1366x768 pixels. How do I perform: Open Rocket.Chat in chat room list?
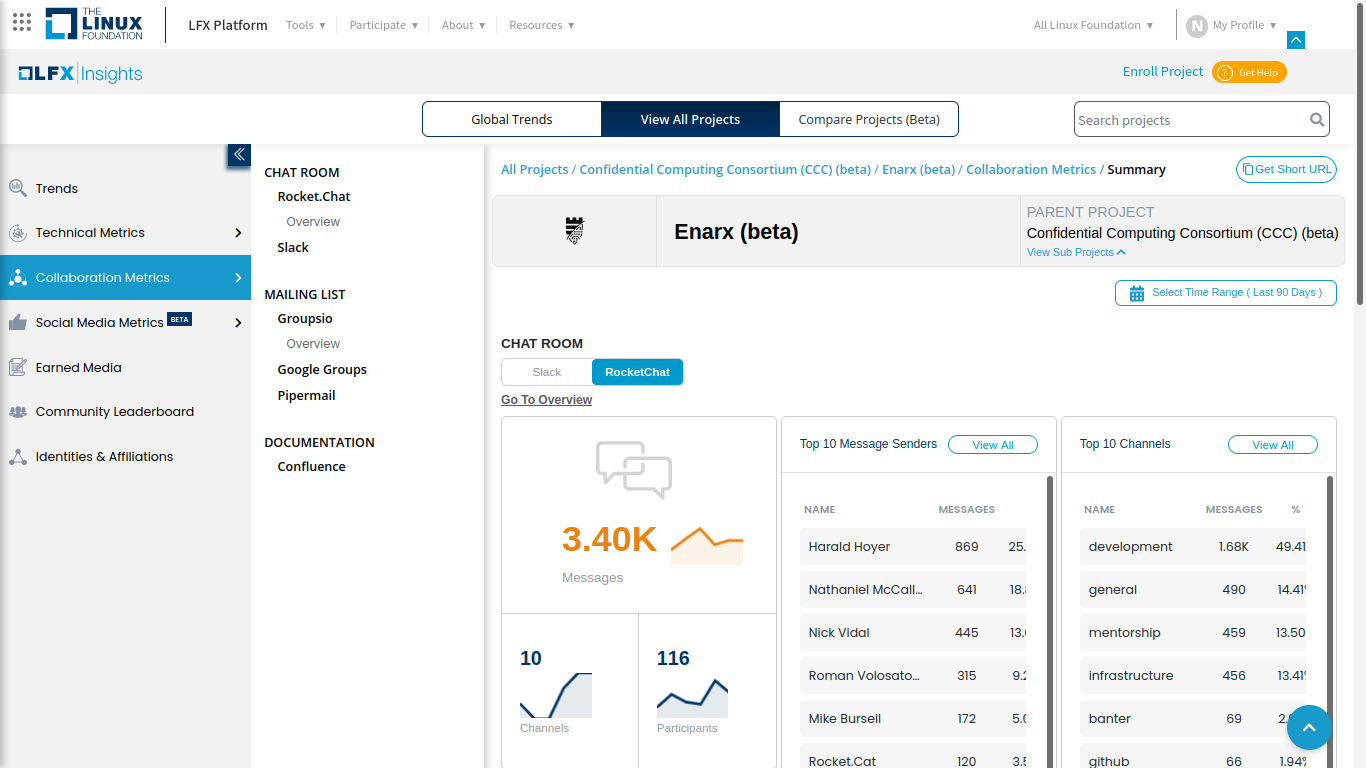[x=314, y=197]
